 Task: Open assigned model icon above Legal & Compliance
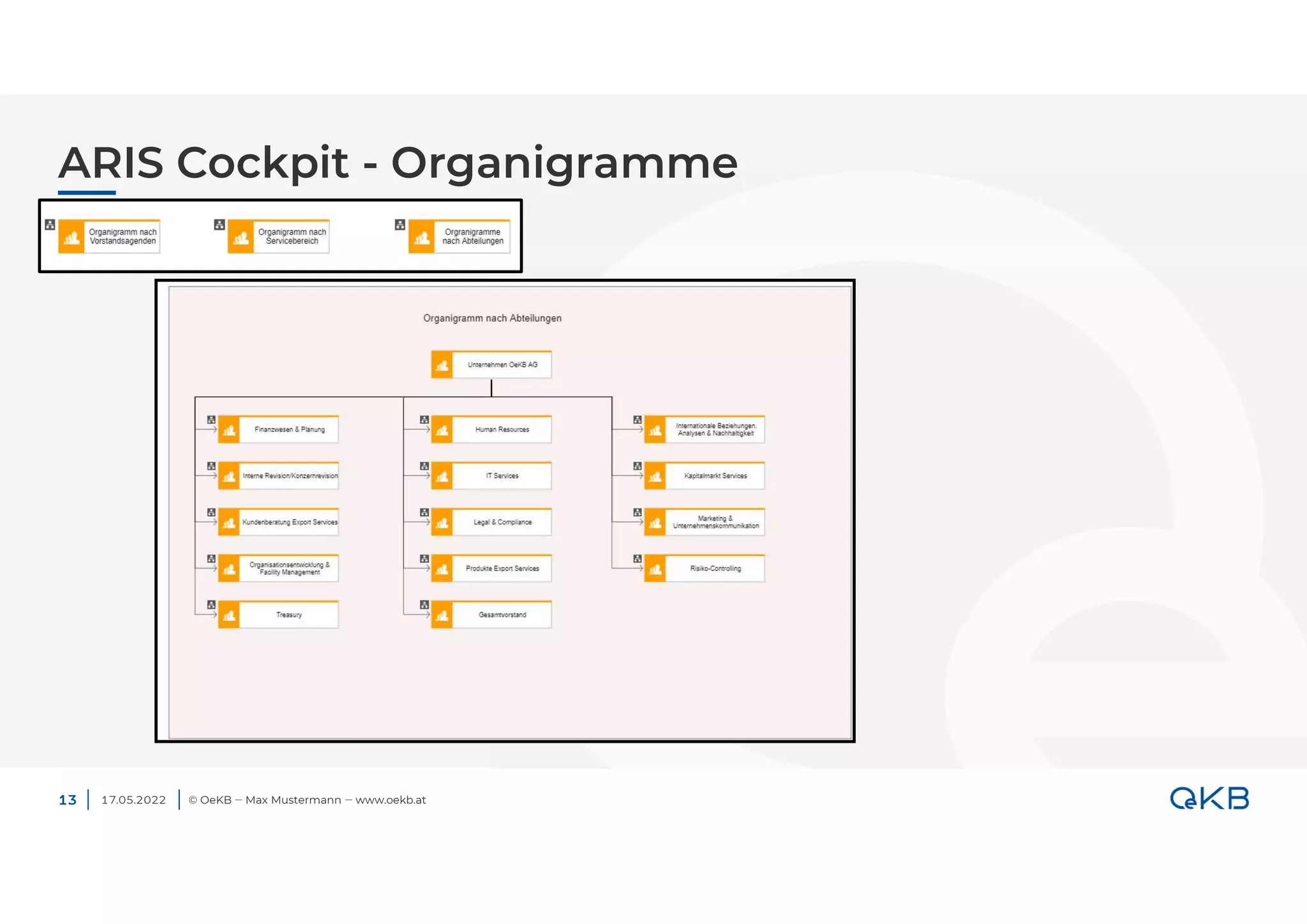(x=424, y=512)
